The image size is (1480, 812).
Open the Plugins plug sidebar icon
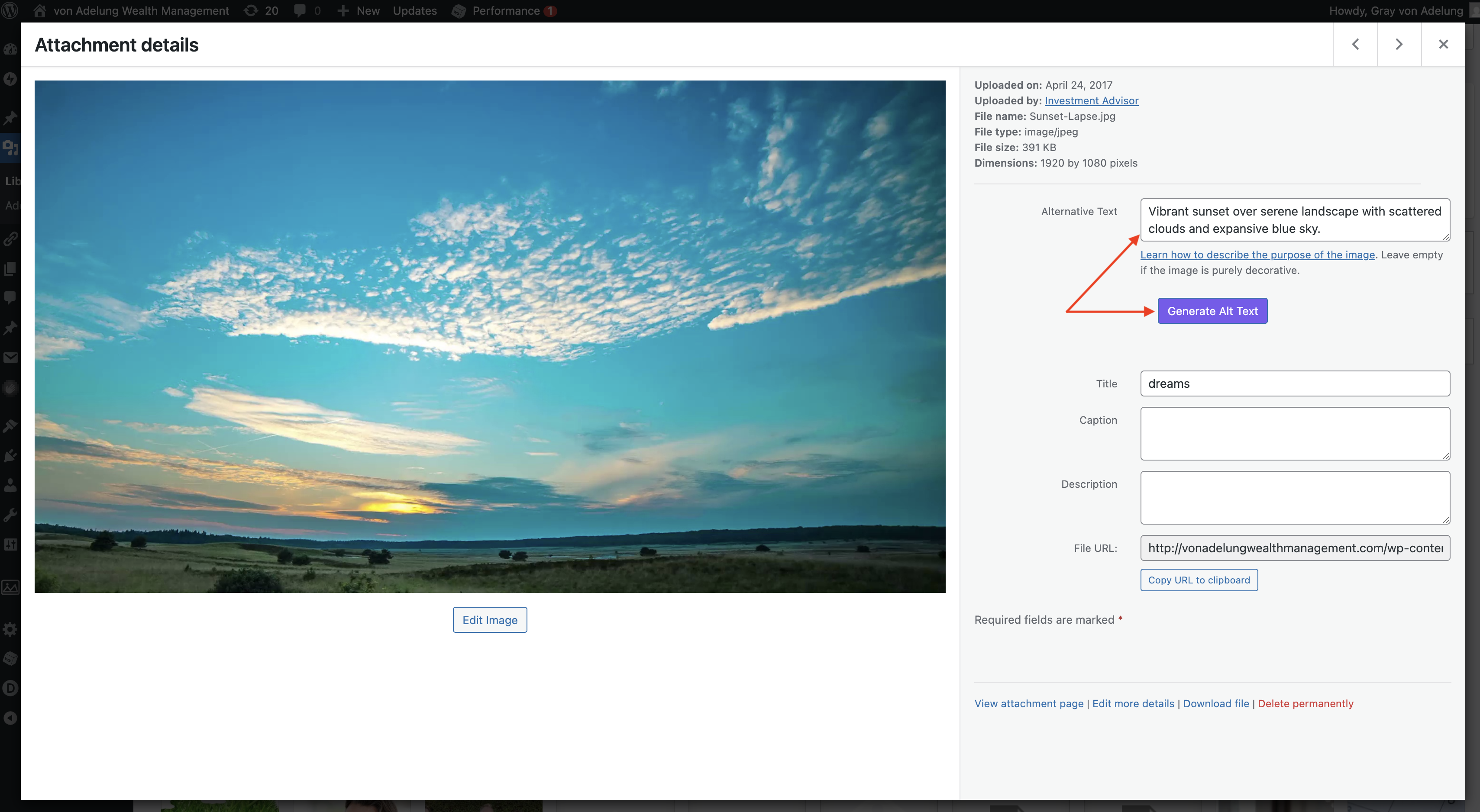(10, 456)
